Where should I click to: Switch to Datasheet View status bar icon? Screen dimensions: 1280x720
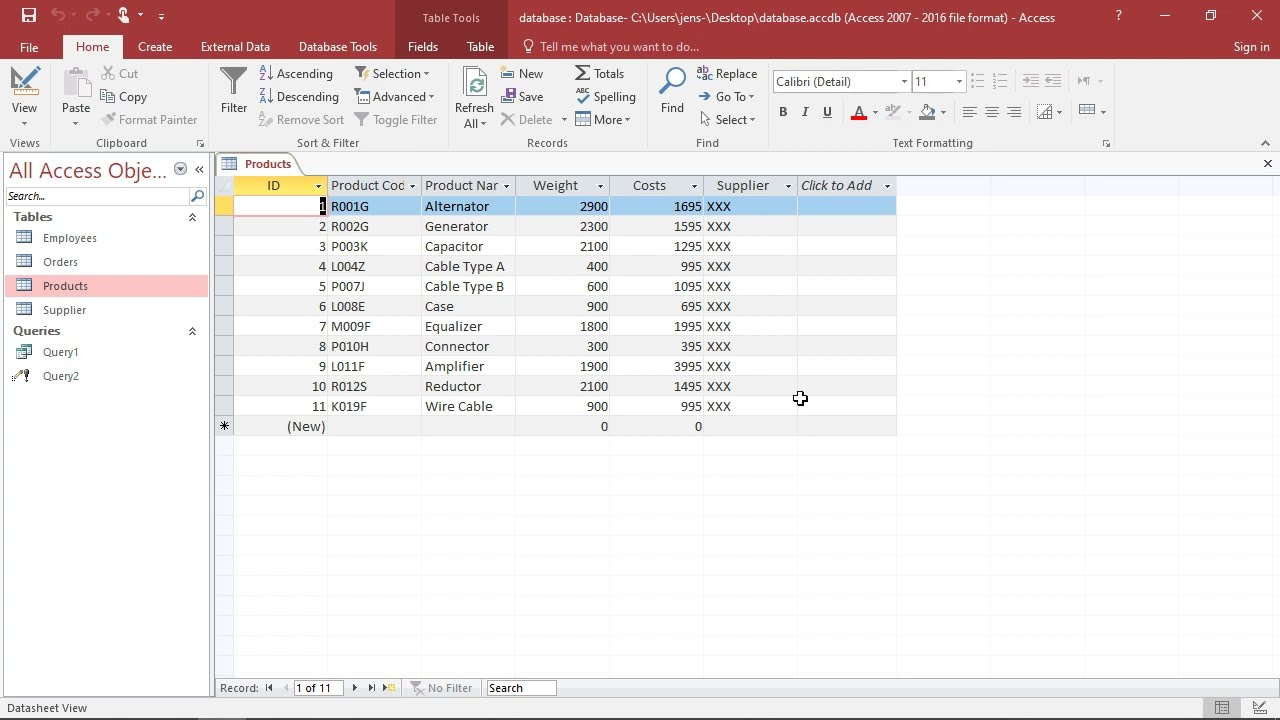pyautogui.click(x=1222, y=708)
